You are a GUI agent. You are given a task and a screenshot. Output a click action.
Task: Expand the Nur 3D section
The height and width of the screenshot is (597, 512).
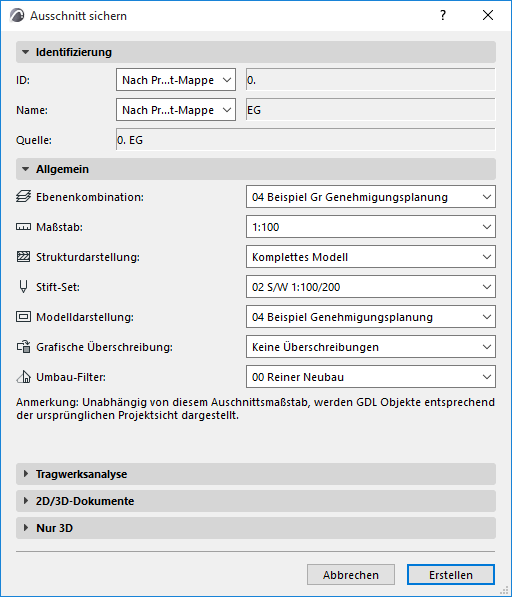[x=256, y=528]
